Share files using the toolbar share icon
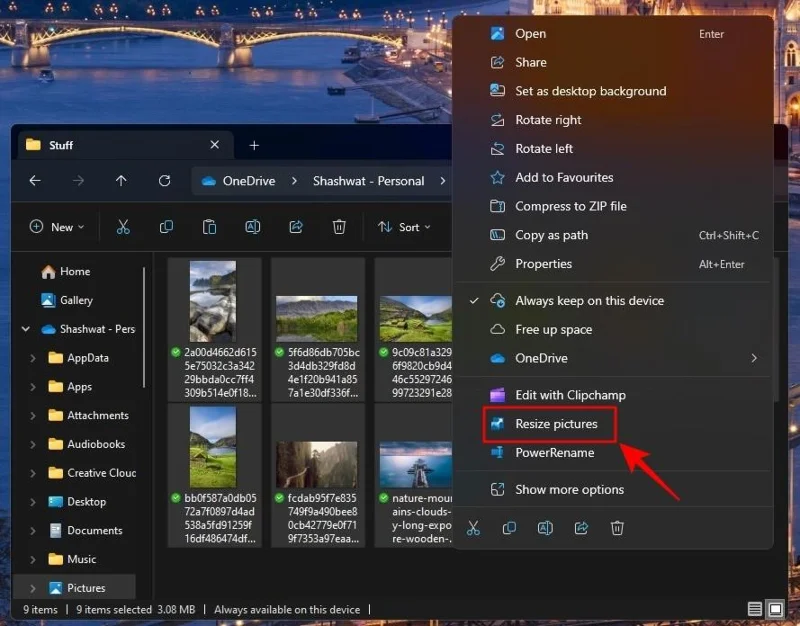 tap(295, 227)
